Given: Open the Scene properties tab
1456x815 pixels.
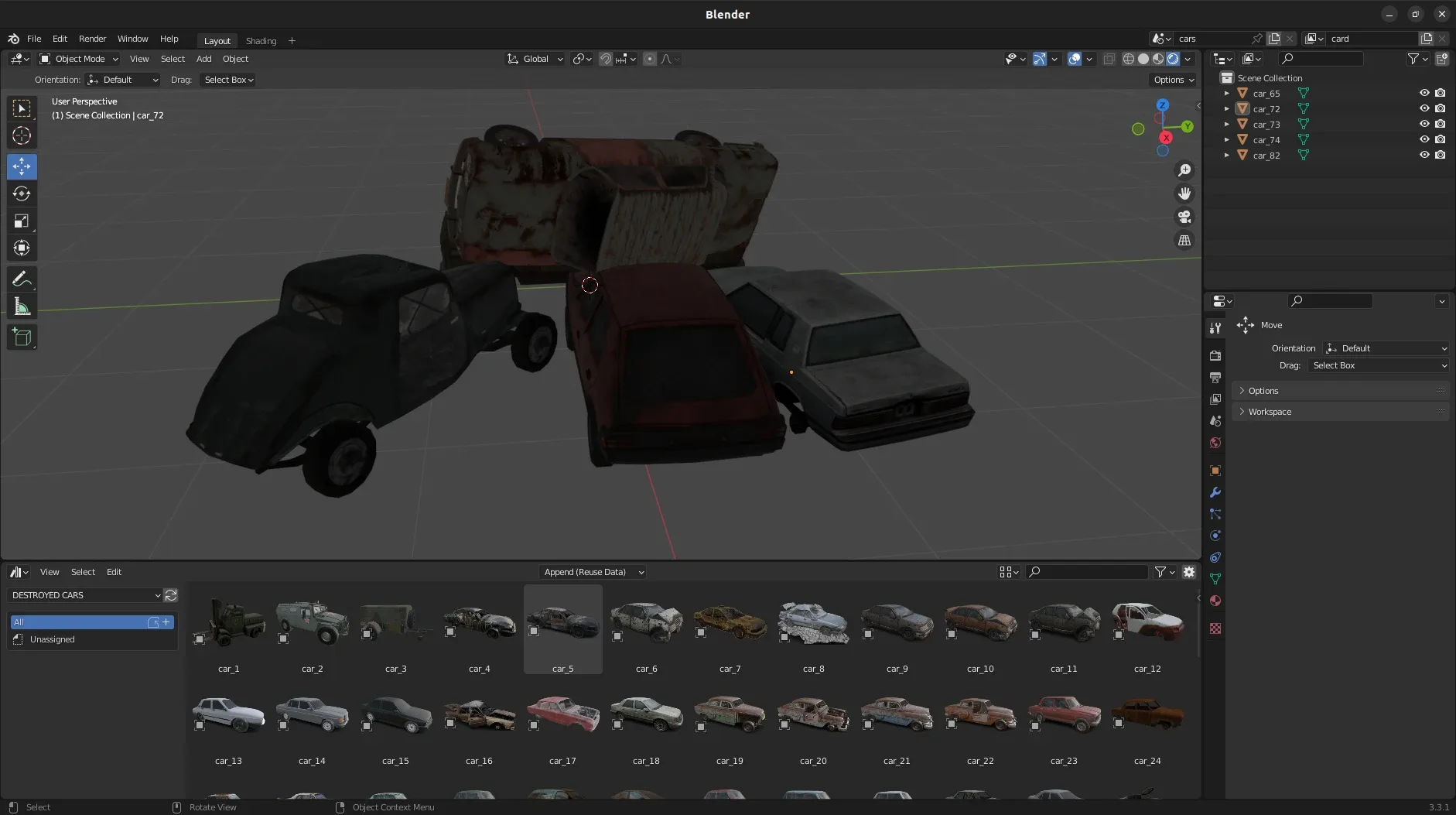Looking at the screenshot, I should point(1215,420).
